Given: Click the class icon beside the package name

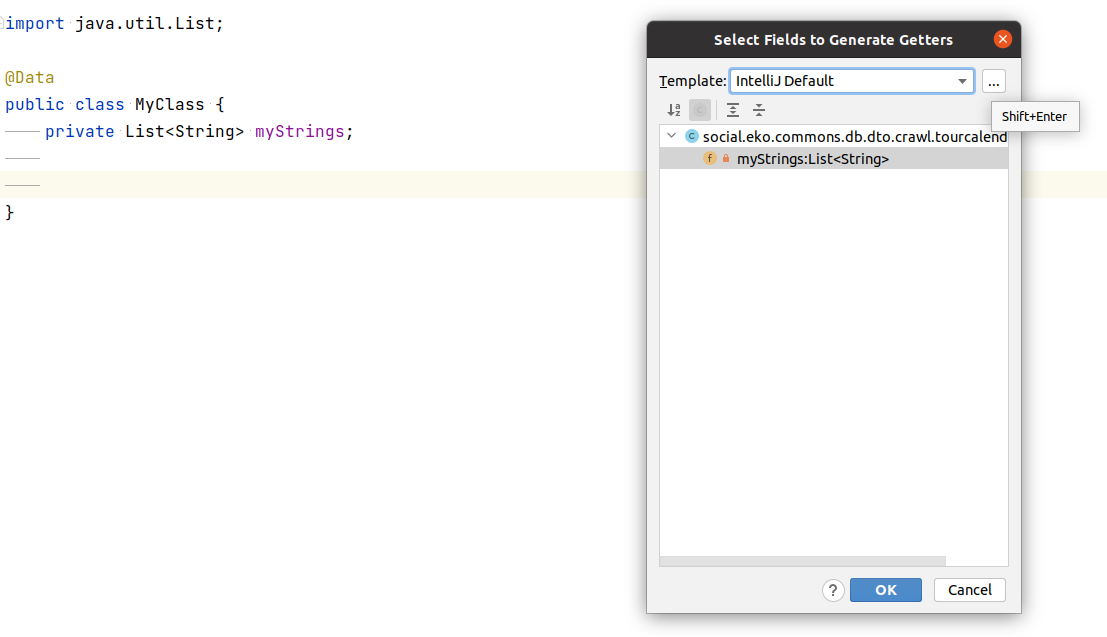Looking at the screenshot, I should coord(691,136).
